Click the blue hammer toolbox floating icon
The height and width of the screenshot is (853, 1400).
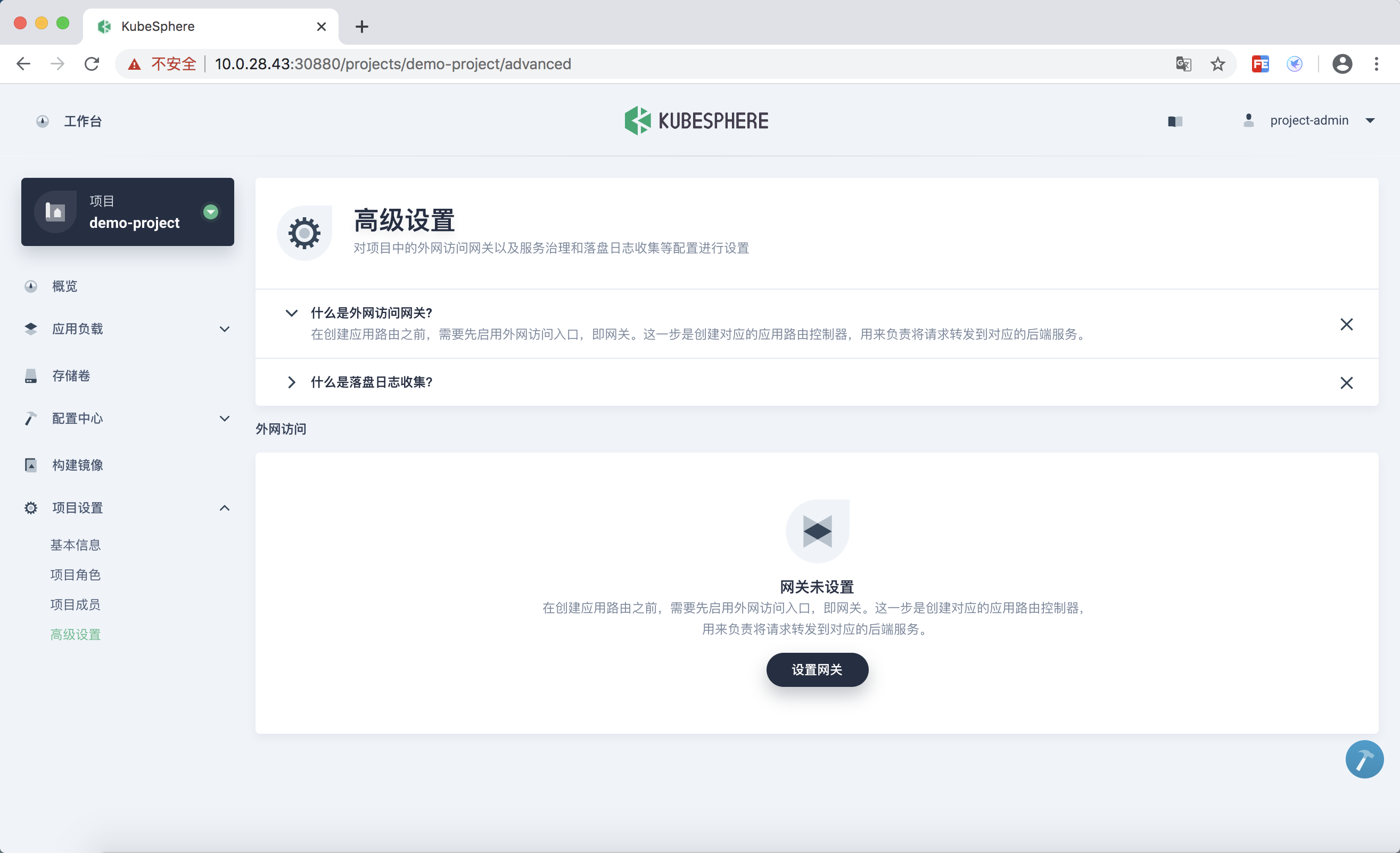1364,759
